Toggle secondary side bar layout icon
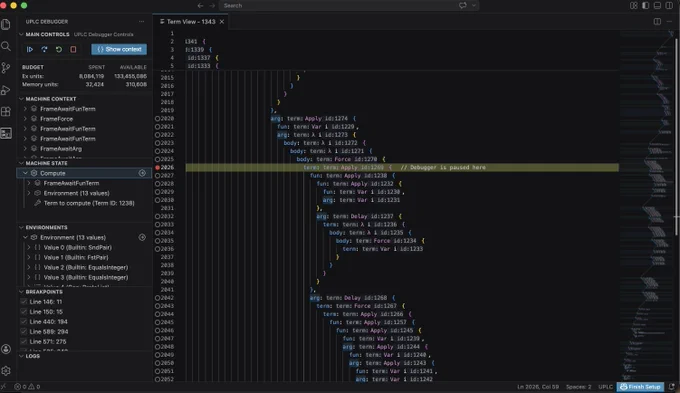This screenshot has height=393, width=680. point(669,6)
